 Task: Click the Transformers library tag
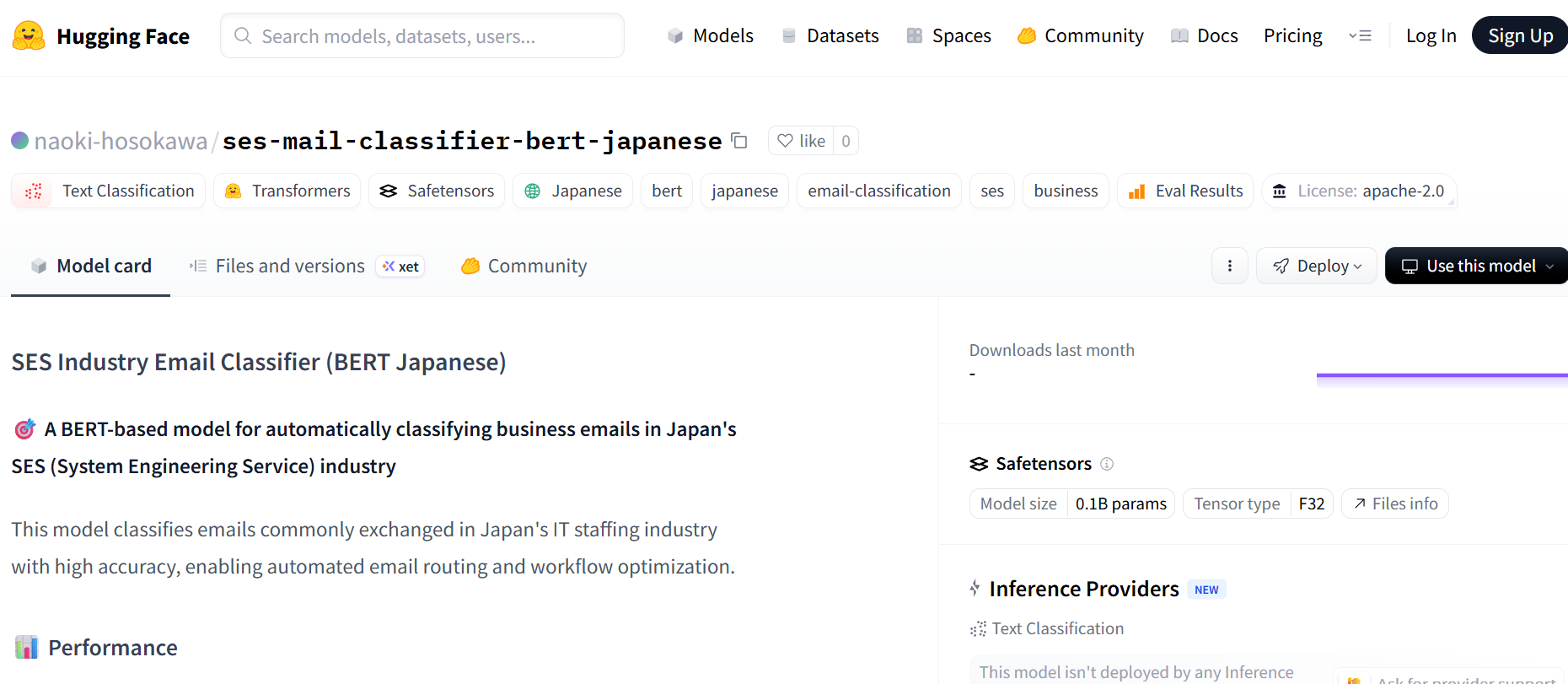point(287,191)
